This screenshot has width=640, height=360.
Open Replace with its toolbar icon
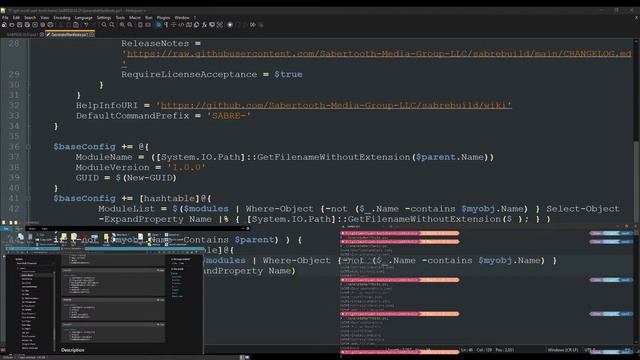(x=111, y=25)
